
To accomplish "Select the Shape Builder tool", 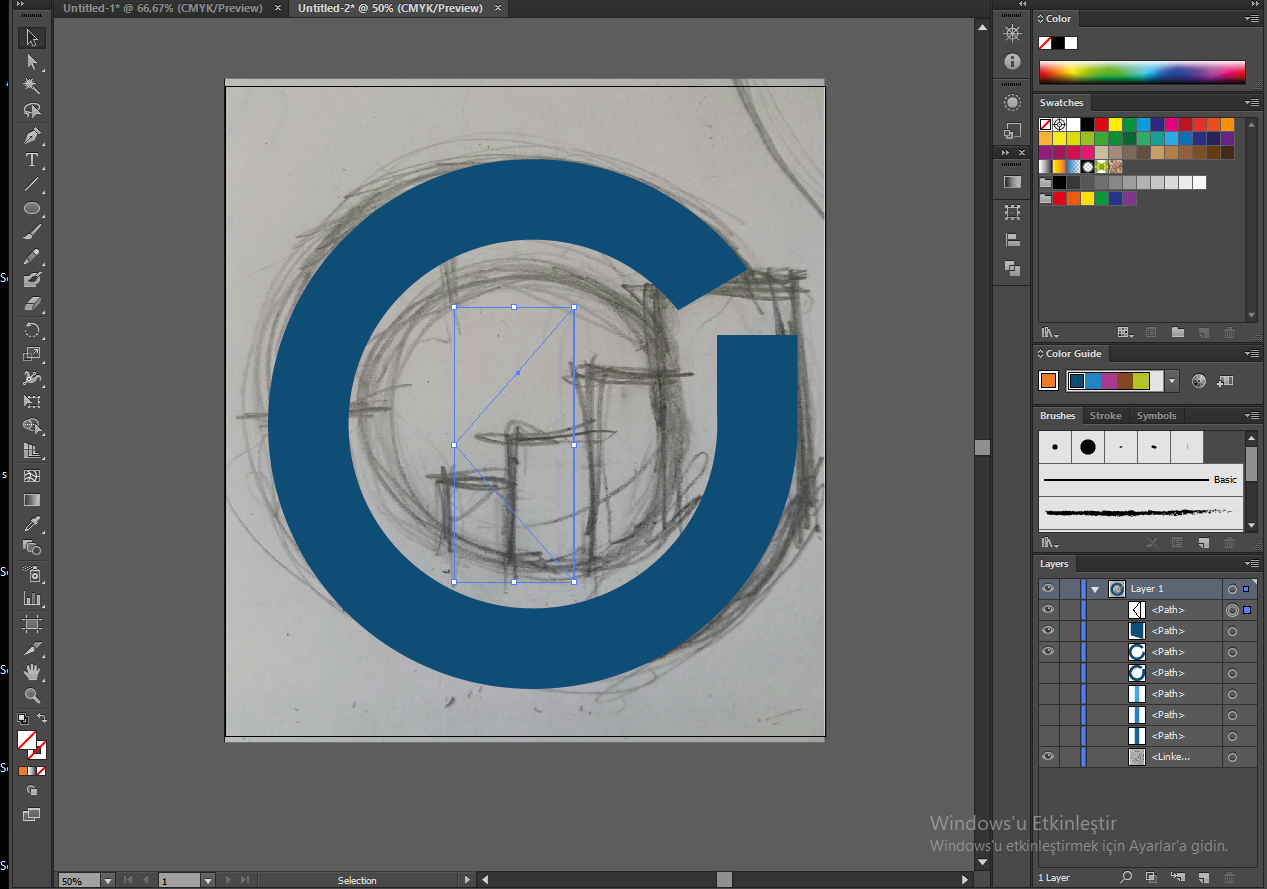I will coord(32,427).
